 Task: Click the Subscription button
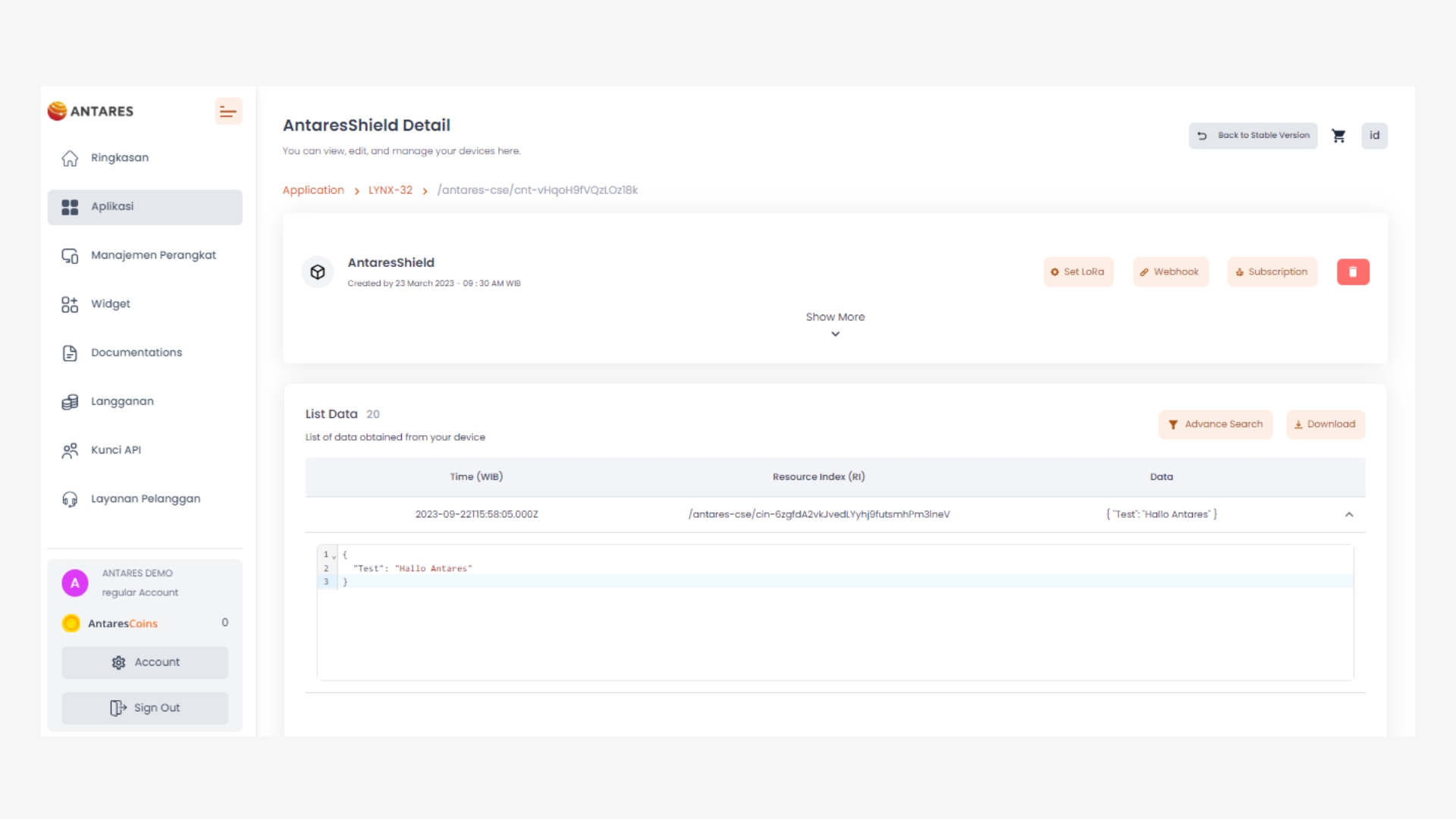[x=1272, y=272]
